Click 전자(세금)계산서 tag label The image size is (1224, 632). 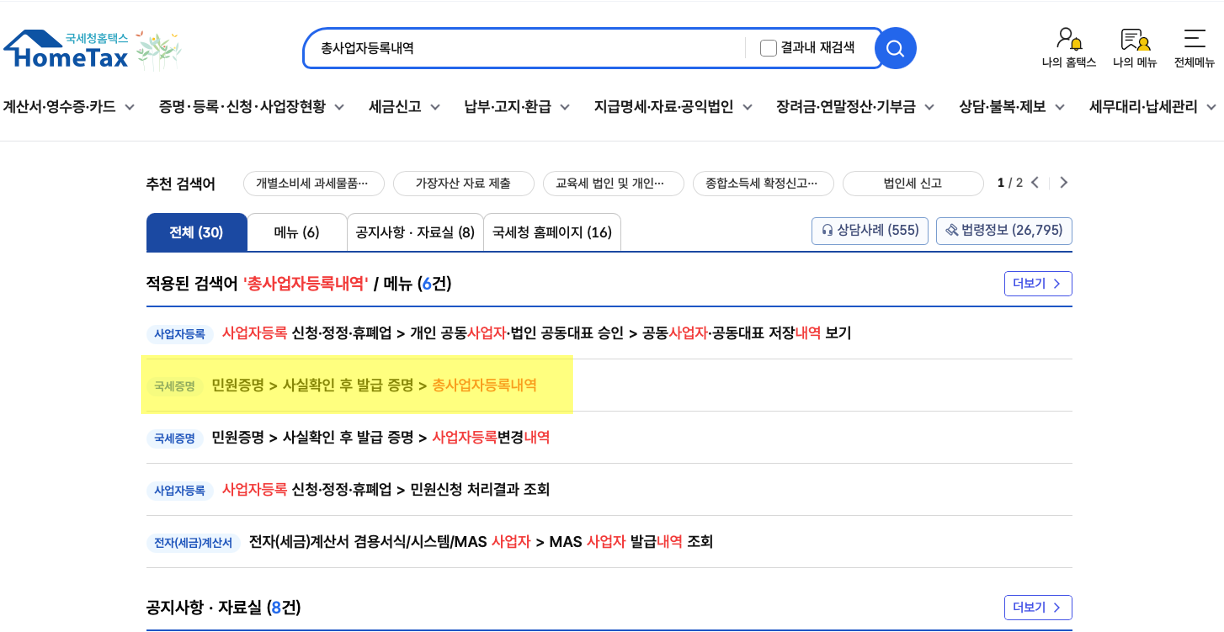(x=193, y=542)
